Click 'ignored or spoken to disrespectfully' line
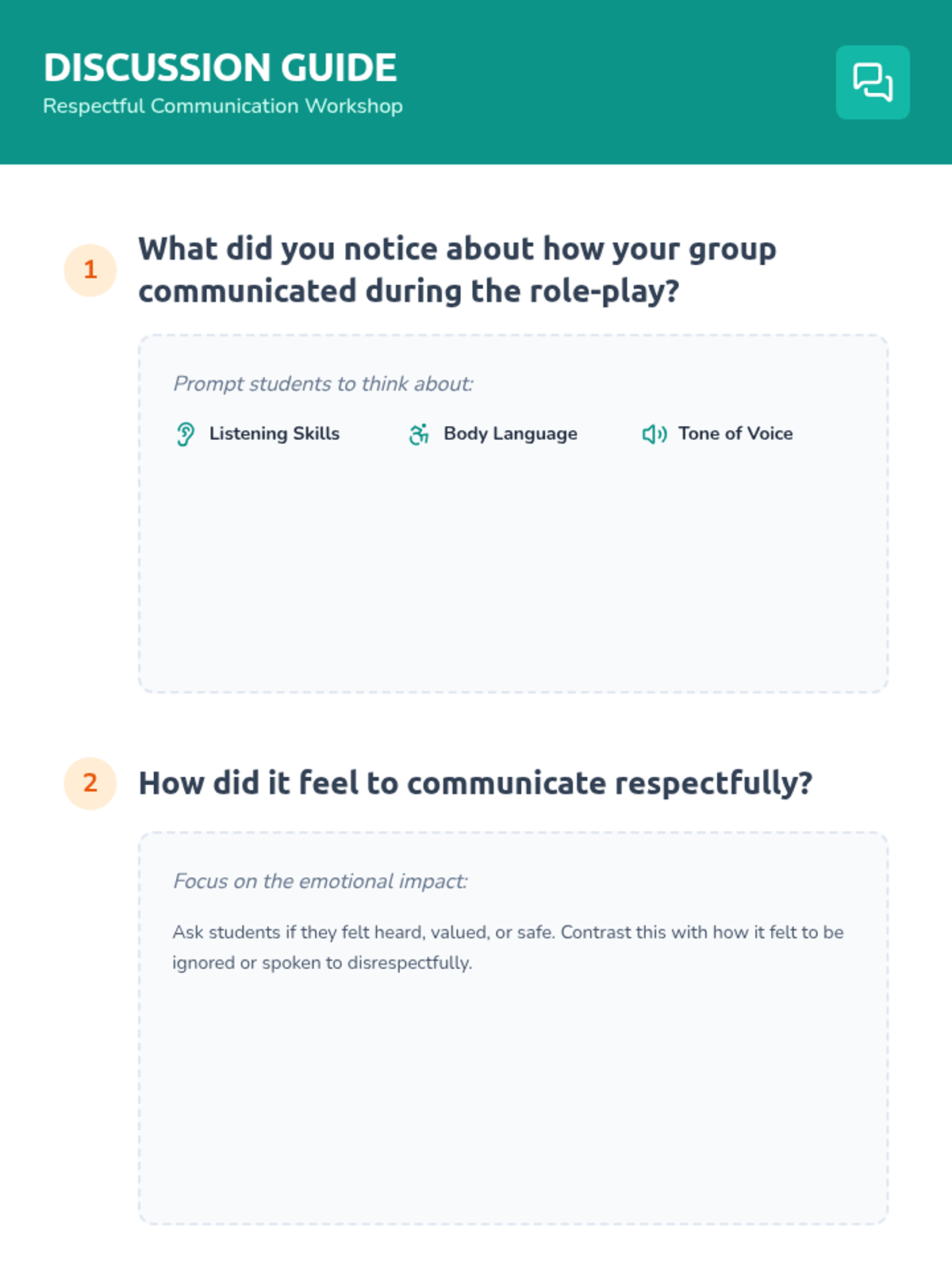Image resolution: width=952 pixels, height=1270 pixels. tap(322, 963)
